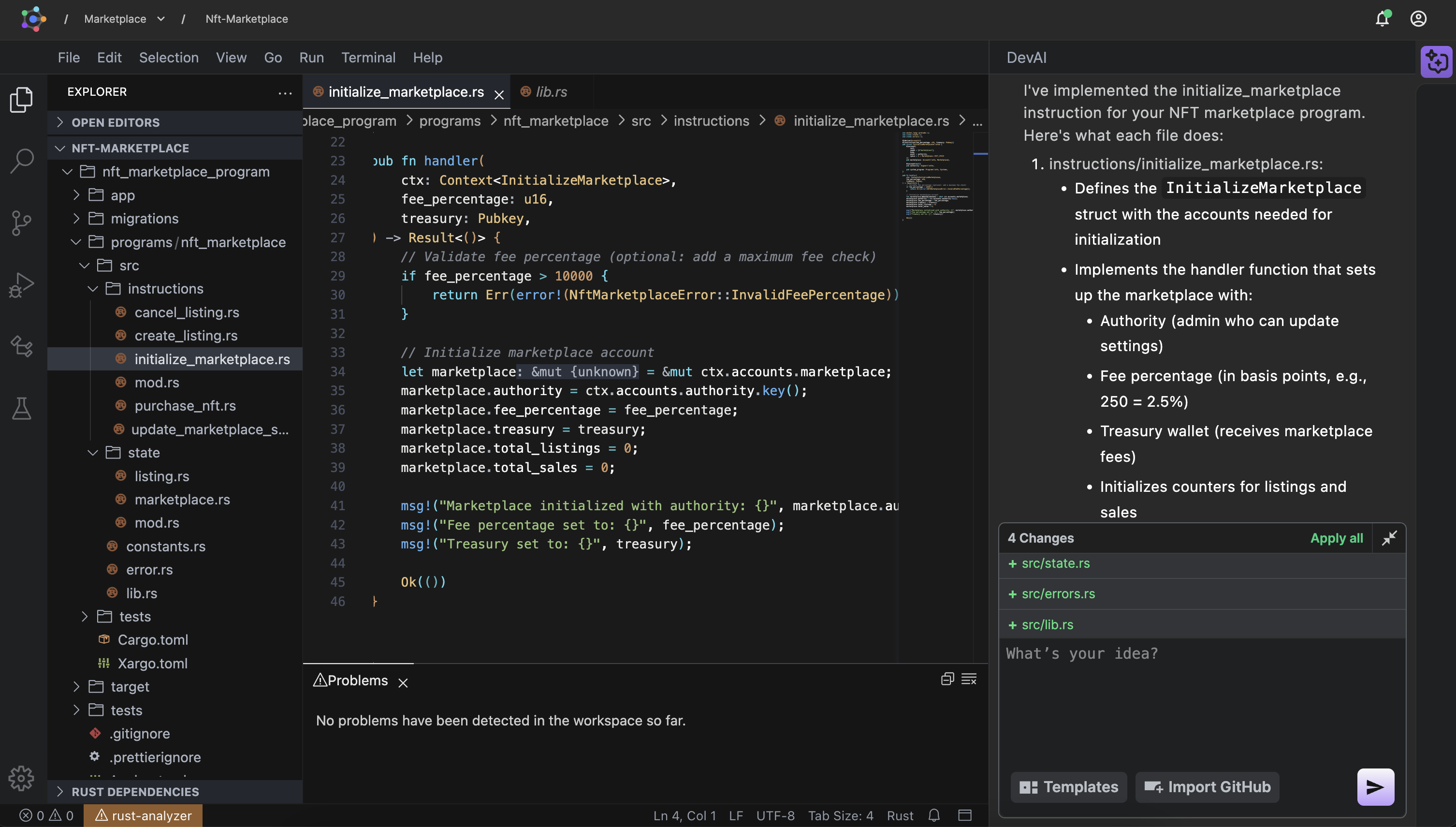This screenshot has height=827, width=1456.
Task: Expand the OPEN EDITORS section
Action: 175,122
